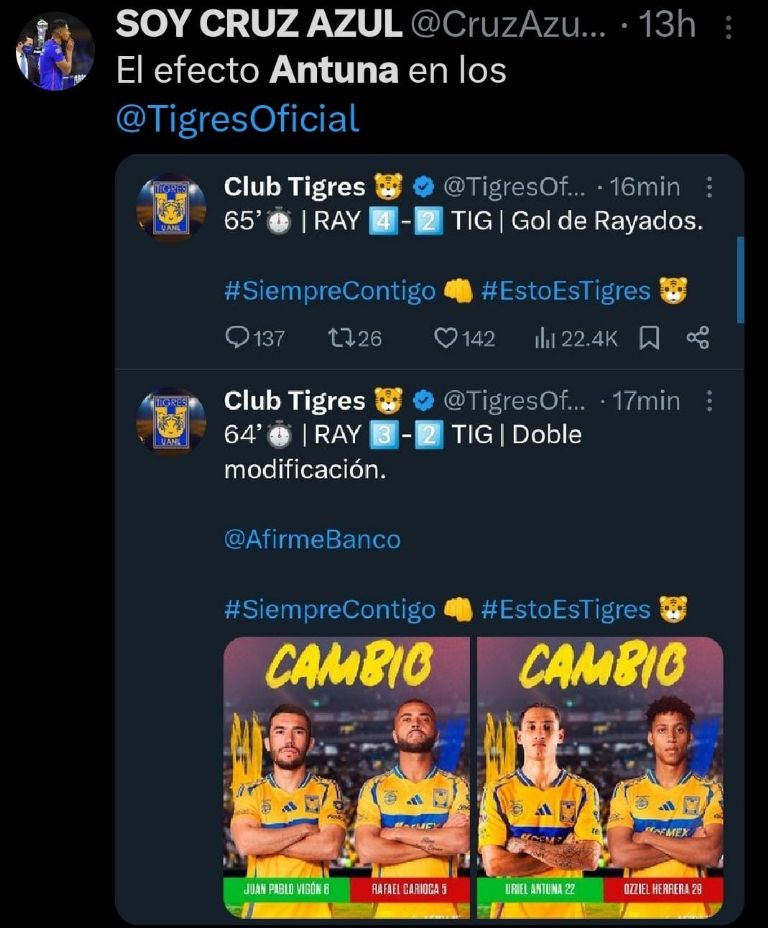Open more options on SOY CRUZ AZUL tweet
768x928 pixels.
click(727, 27)
